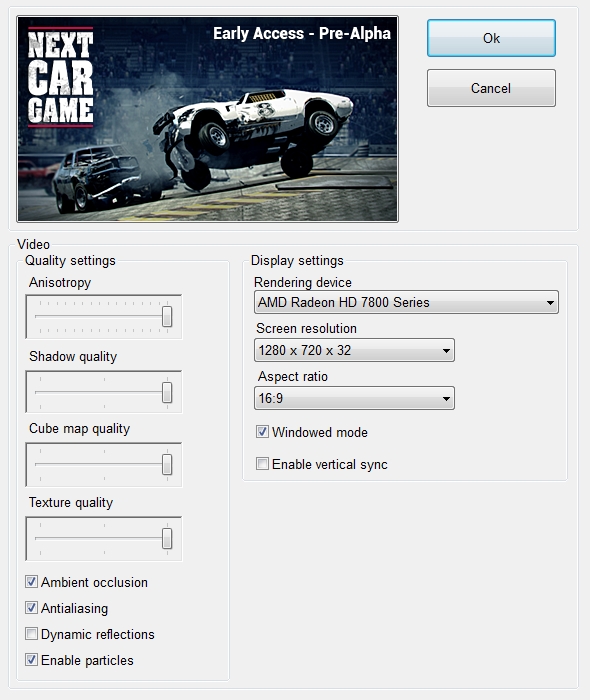
Task: Open the Screen resolution dropdown
Action: (354, 350)
